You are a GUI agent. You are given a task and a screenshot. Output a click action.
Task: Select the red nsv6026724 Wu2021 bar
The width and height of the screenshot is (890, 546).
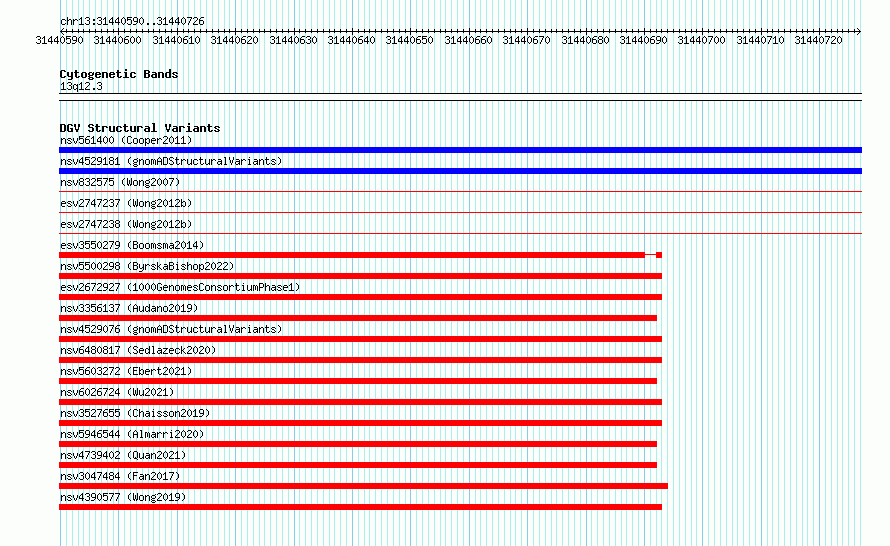[360, 402]
